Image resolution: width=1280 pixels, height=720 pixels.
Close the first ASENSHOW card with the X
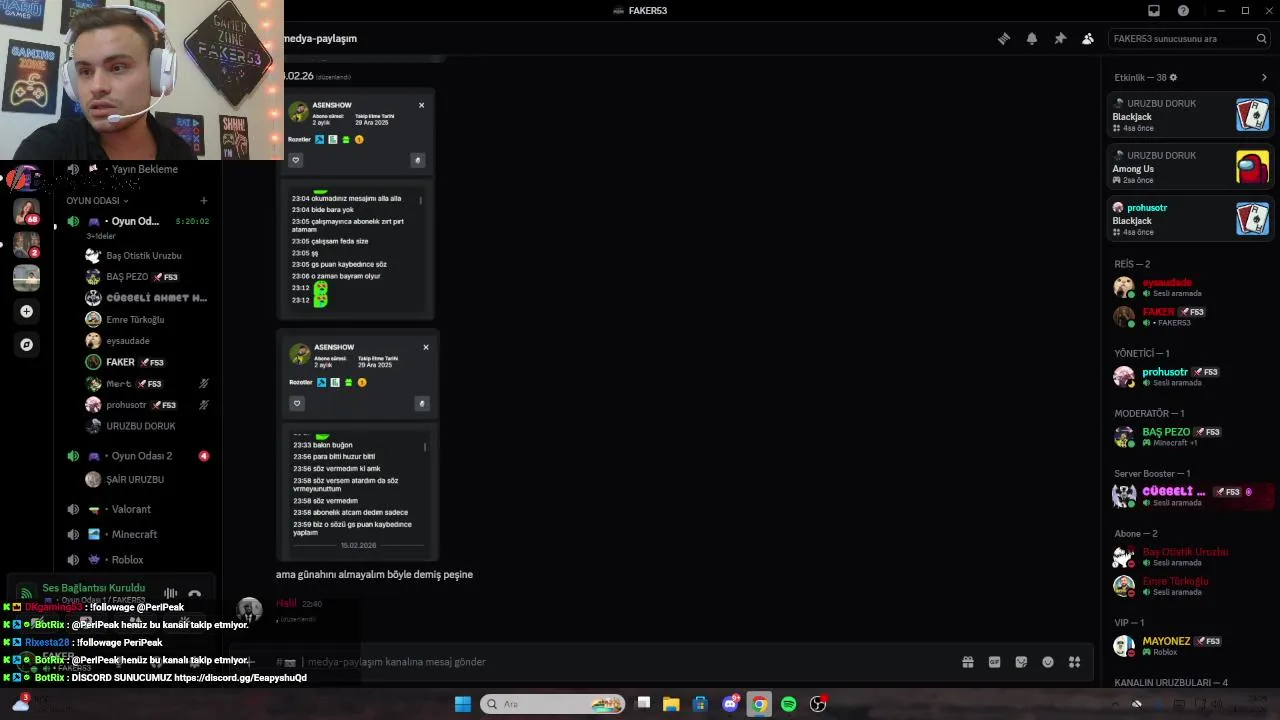point(421,105)
